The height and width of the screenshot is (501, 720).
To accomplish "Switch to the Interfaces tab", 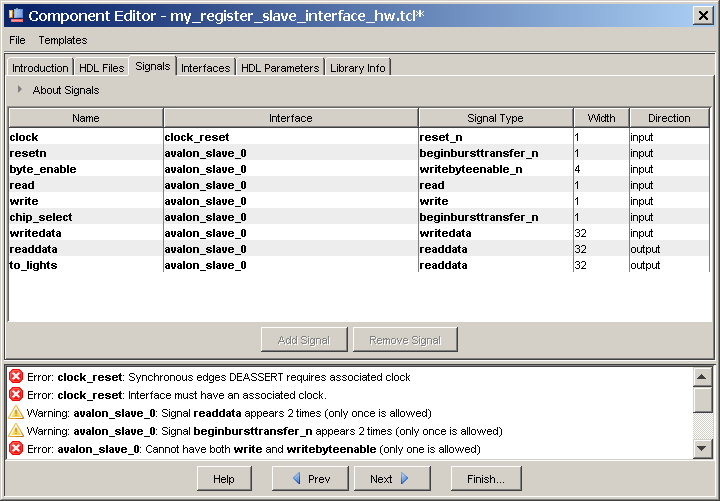I will [206, 68].
